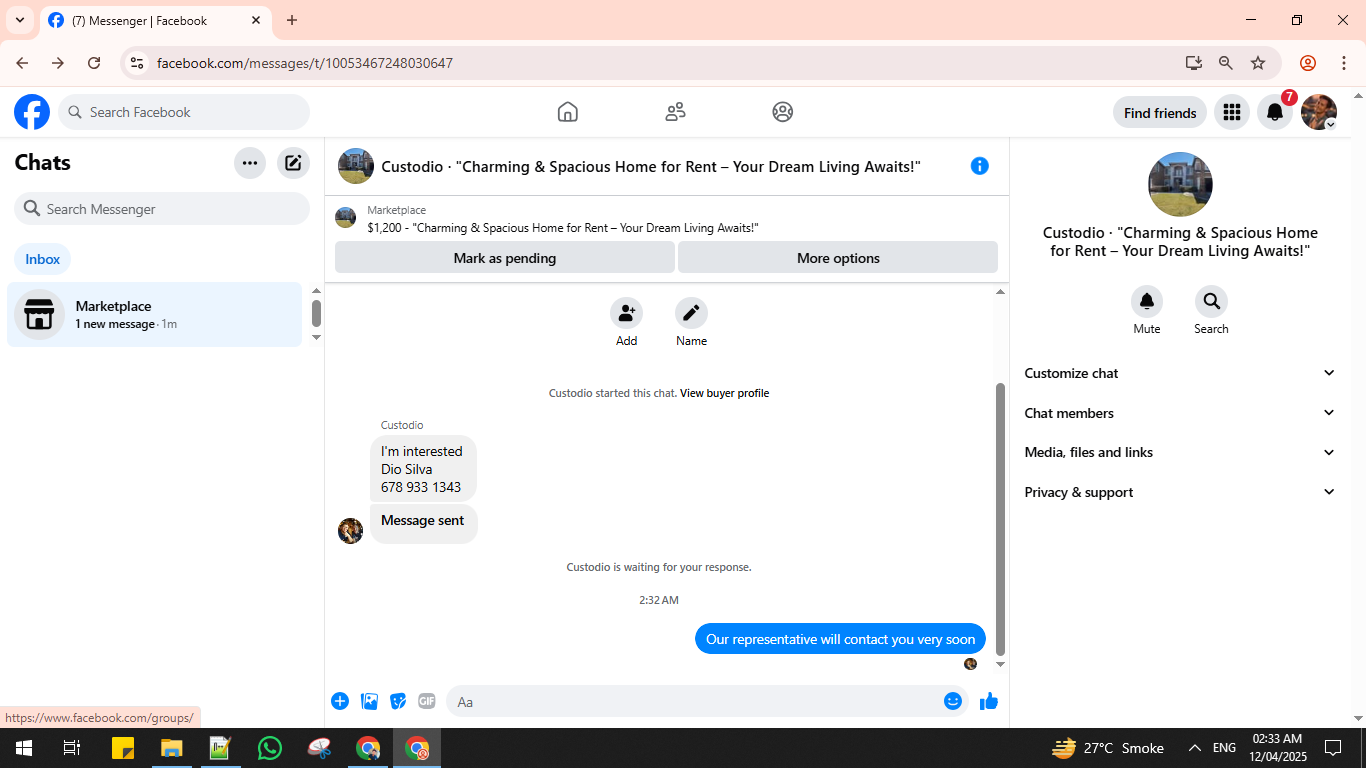This screenshot has height=768, width=1366.
Task: Open the Friends icon in top navigation
Action: tap(676, 112)
